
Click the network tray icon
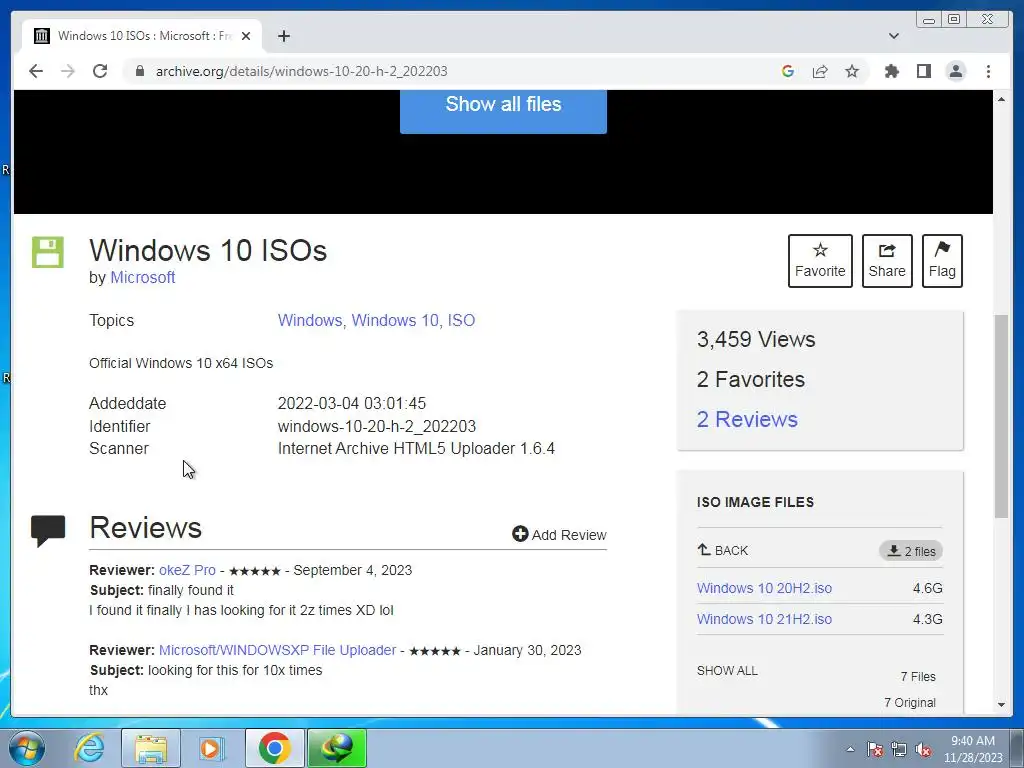pyautogui.click(x=899, y=749)
